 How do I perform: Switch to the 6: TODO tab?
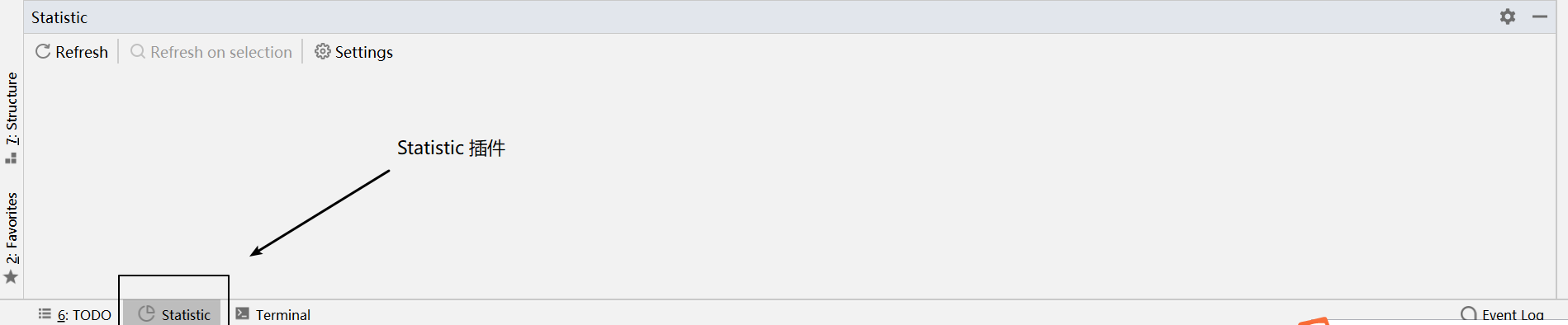[84, 315]
